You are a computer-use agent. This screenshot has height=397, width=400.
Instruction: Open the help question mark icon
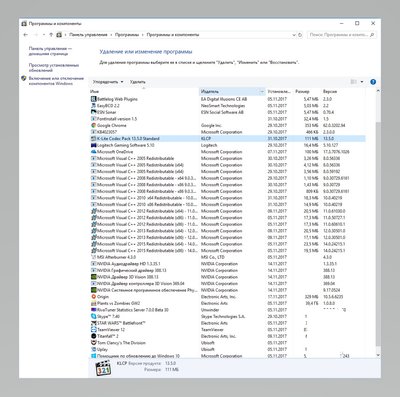point(373,82)
